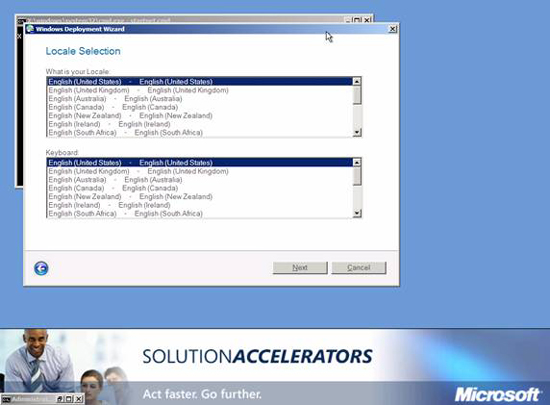The image size is (550, 405).
Task: Select English (United Kingdom) in Keyboard list
Action: point(200,171)
